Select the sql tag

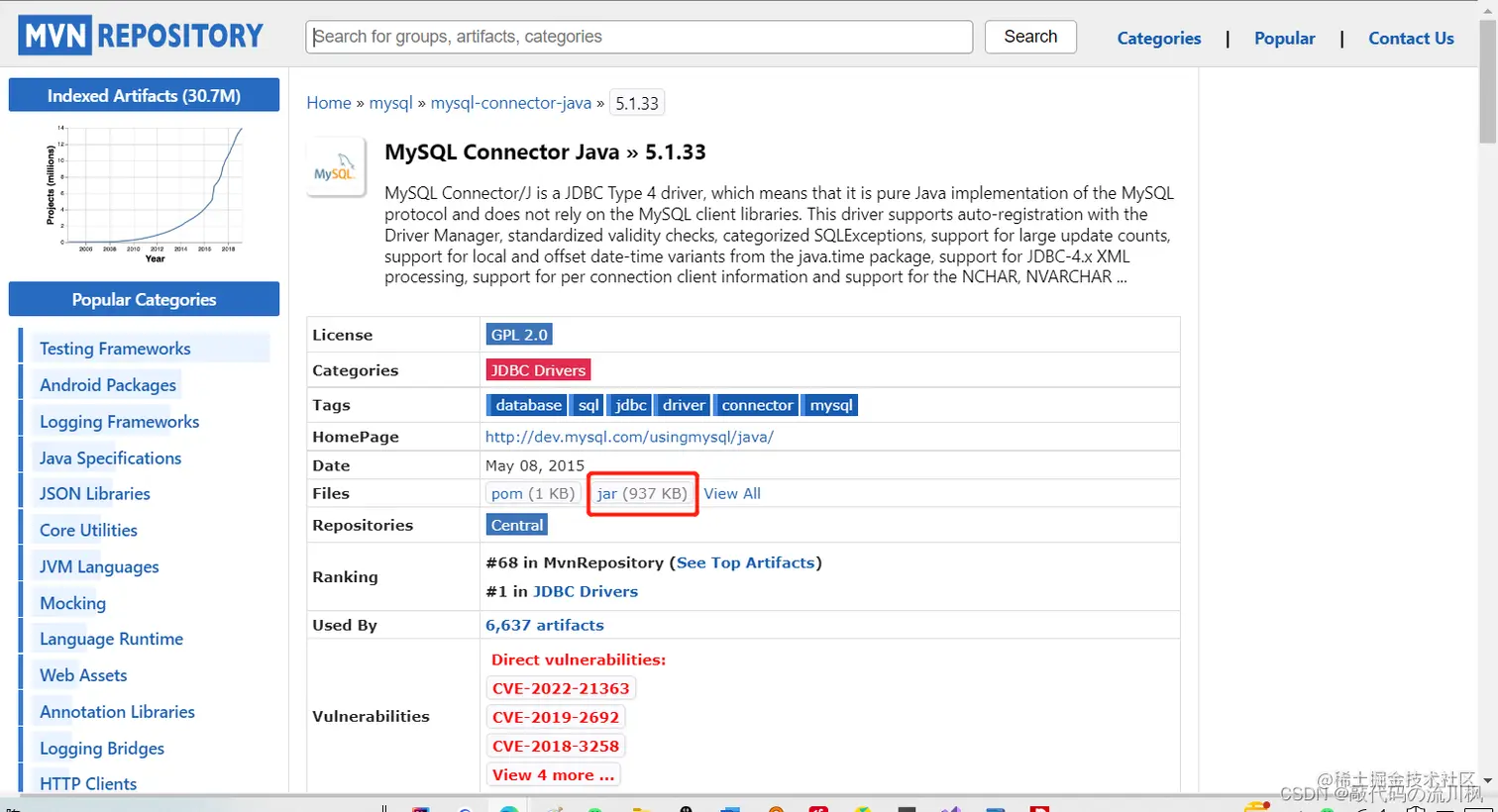click(588, 405)
